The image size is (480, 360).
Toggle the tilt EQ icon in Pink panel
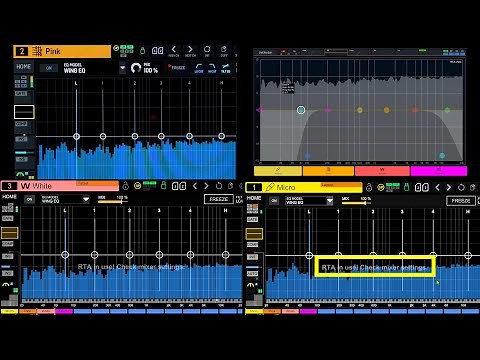pyautogui.click(x=226, y=68)
